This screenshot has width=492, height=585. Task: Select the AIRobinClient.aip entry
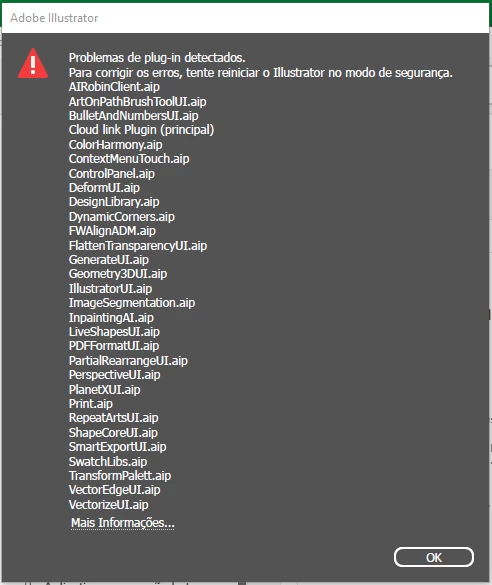[x=114, y=87]
